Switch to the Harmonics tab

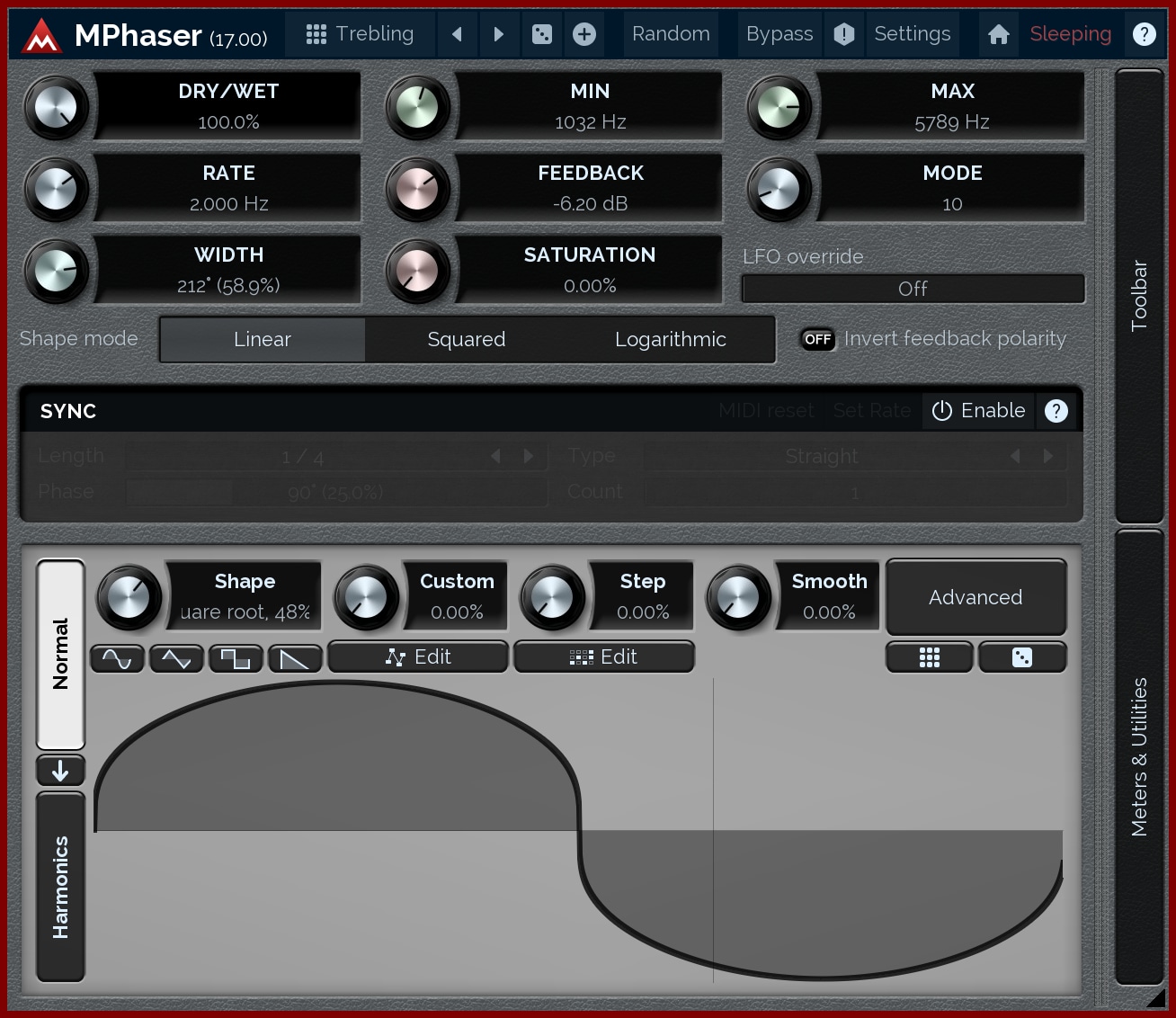pyautogui.click(x=60, y=887)
